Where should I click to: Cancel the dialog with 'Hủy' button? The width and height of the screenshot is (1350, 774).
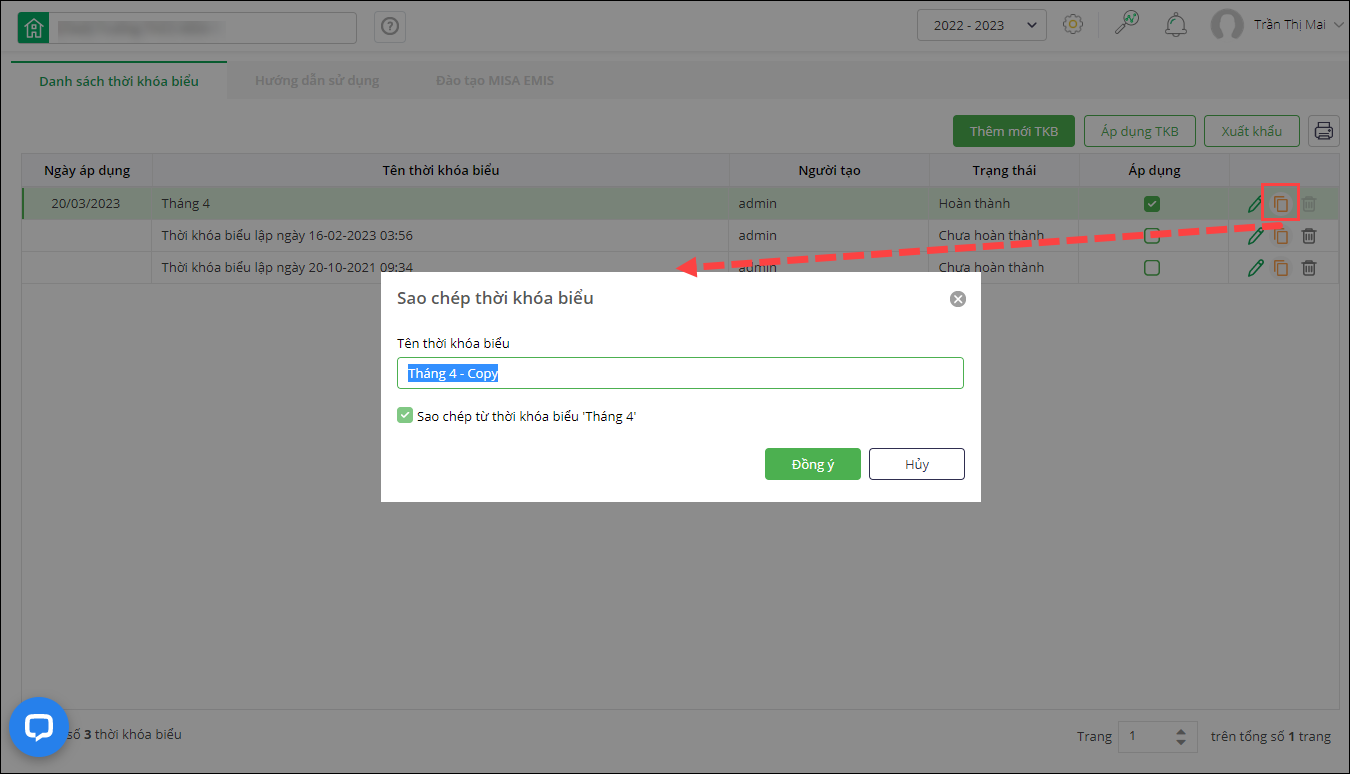click(x=917, y=464)
